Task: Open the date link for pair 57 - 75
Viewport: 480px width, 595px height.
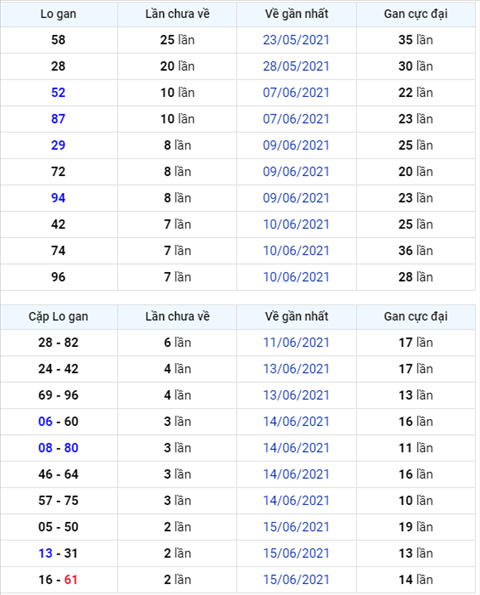Action: 296,501
